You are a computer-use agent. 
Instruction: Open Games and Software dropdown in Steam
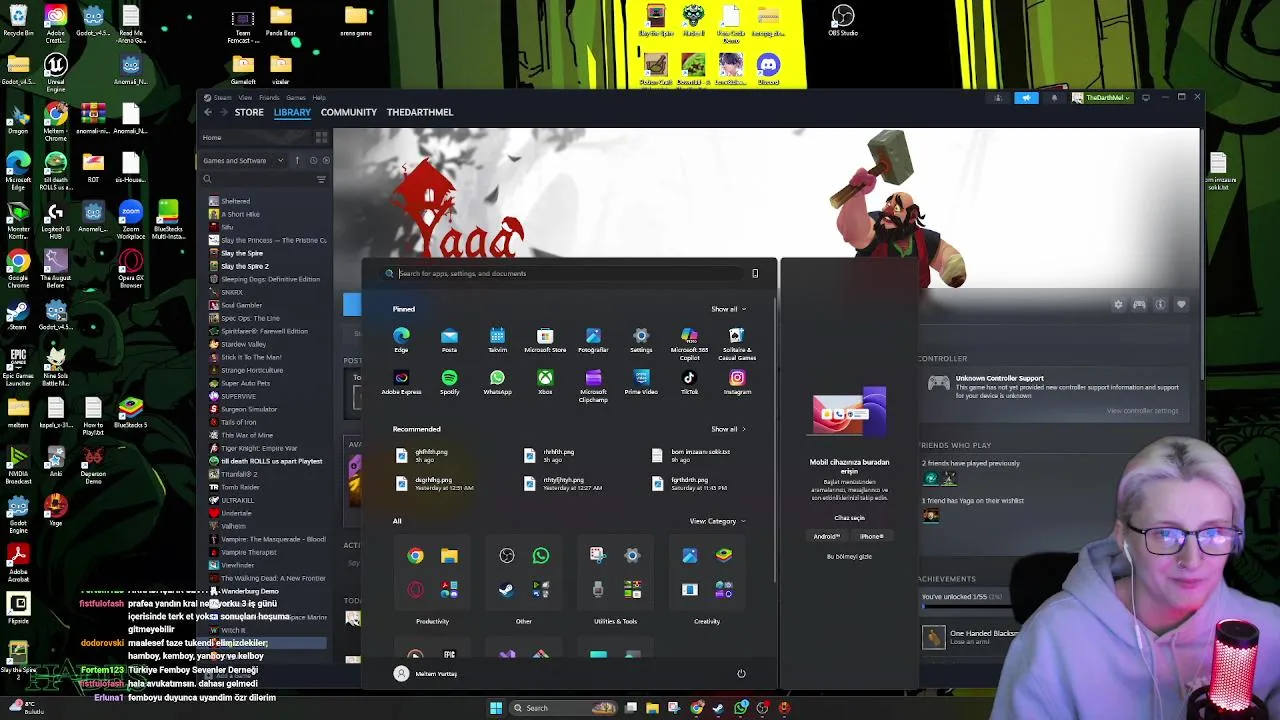point(243,160)
